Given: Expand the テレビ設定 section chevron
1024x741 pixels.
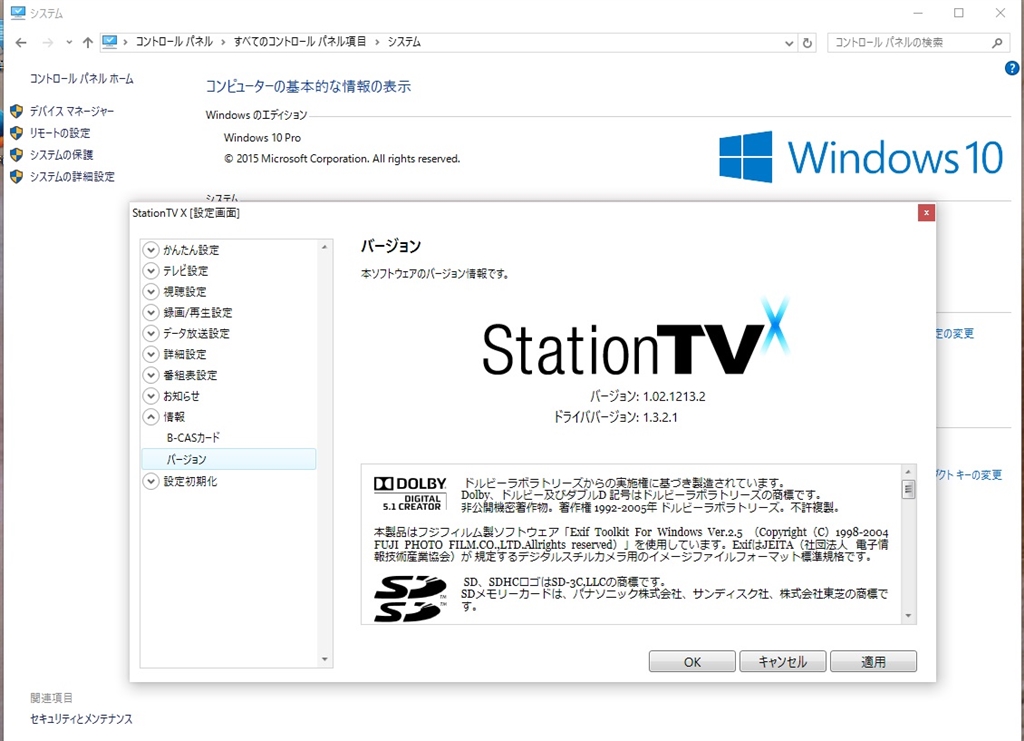Looking at the screenshot, I should [151, 271].
